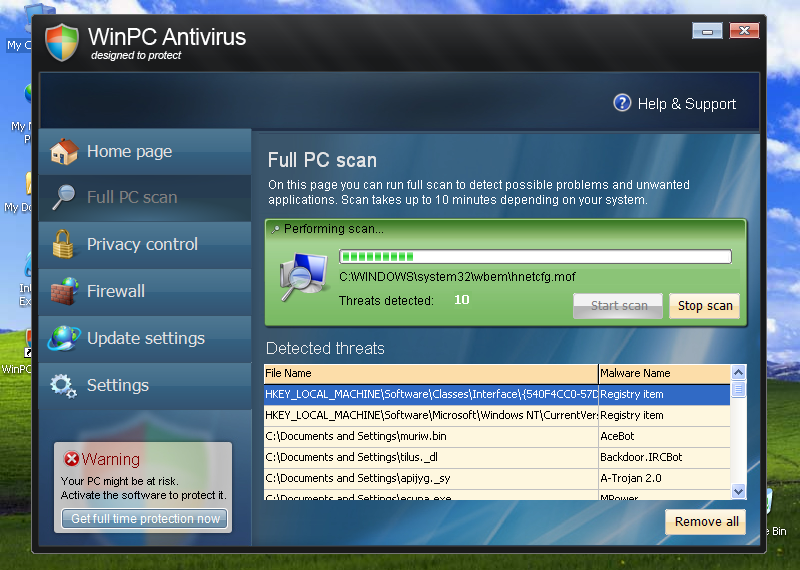The height and width of the screenshot is (570, 800).
Task: Click Get full time protection now
Action: (x=145, y=519)
